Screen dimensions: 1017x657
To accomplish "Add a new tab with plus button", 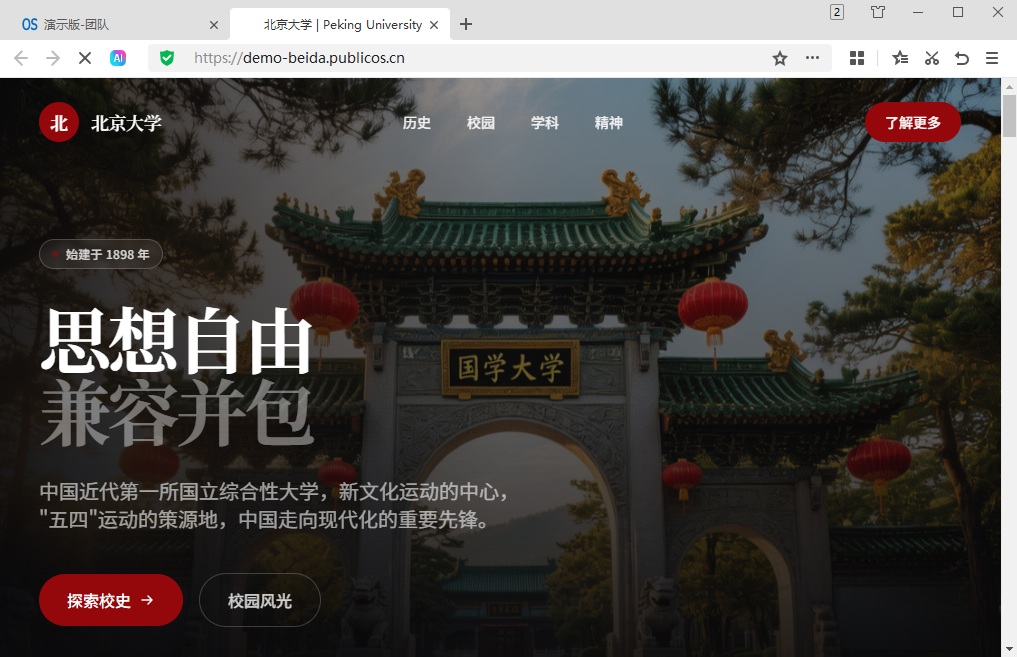I will (x=466, y=24).
